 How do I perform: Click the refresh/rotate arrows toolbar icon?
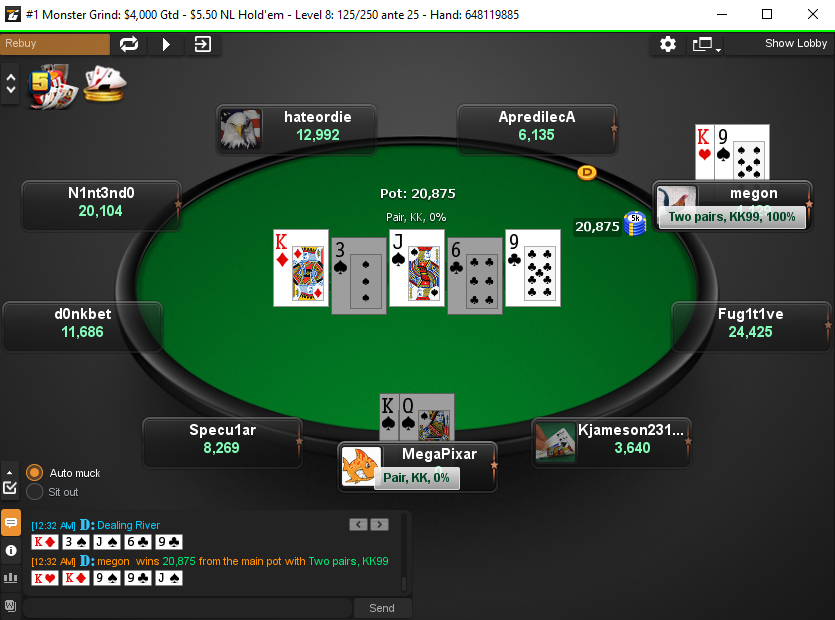(129, 44)
